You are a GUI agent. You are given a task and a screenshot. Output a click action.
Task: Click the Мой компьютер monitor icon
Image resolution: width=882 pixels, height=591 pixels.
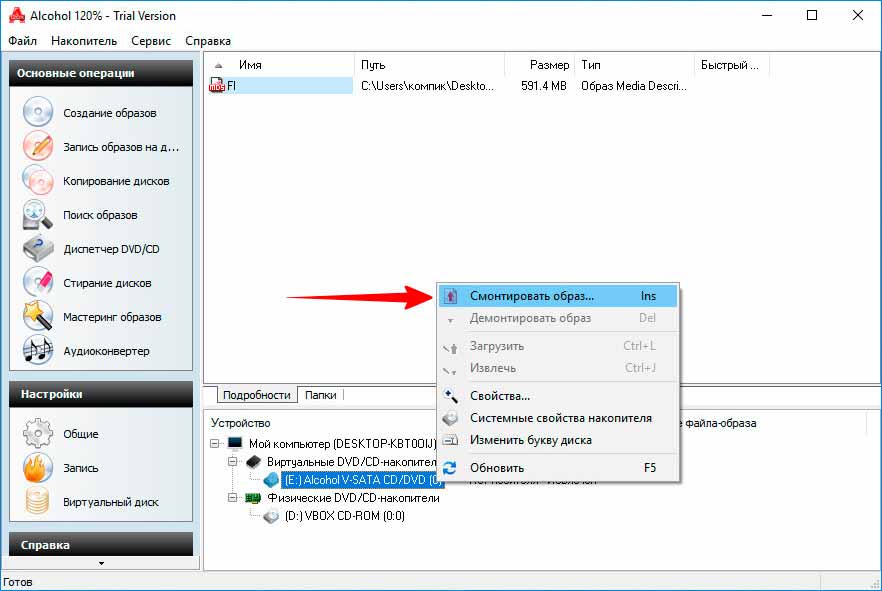click(x=235, y=443)
